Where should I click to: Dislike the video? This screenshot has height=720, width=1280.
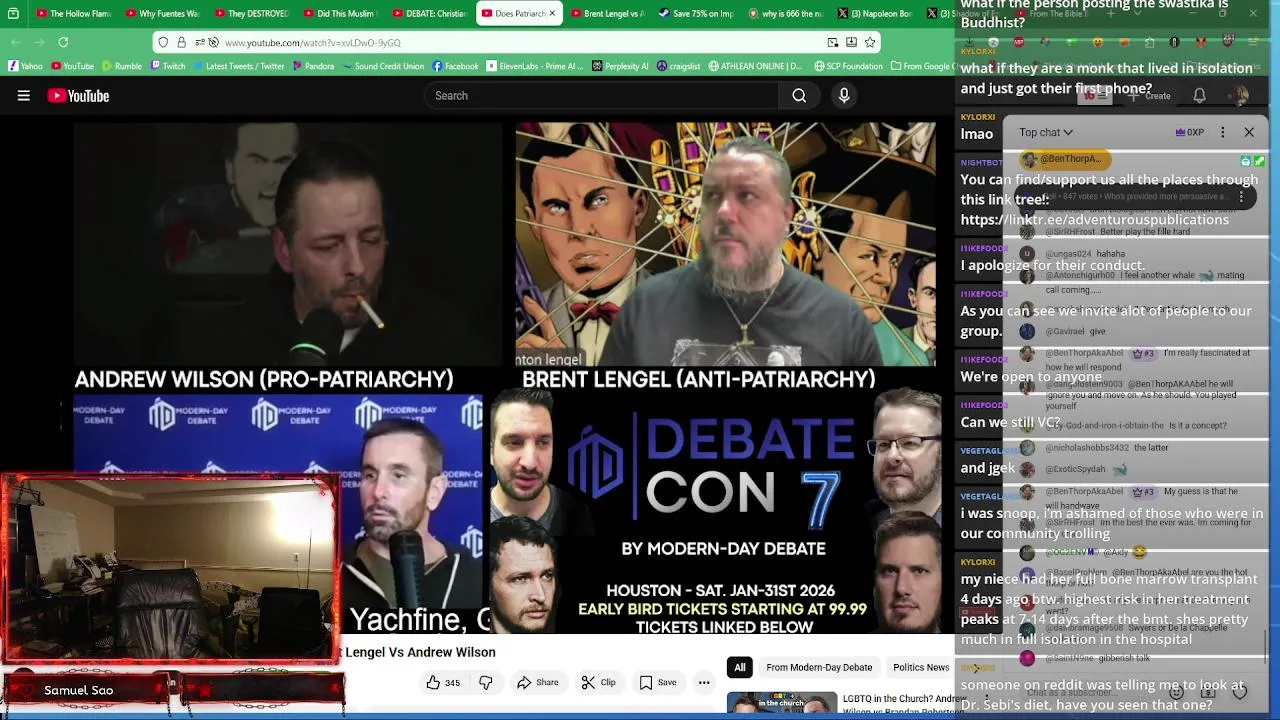pyautogui.click(x=486, y=682)
